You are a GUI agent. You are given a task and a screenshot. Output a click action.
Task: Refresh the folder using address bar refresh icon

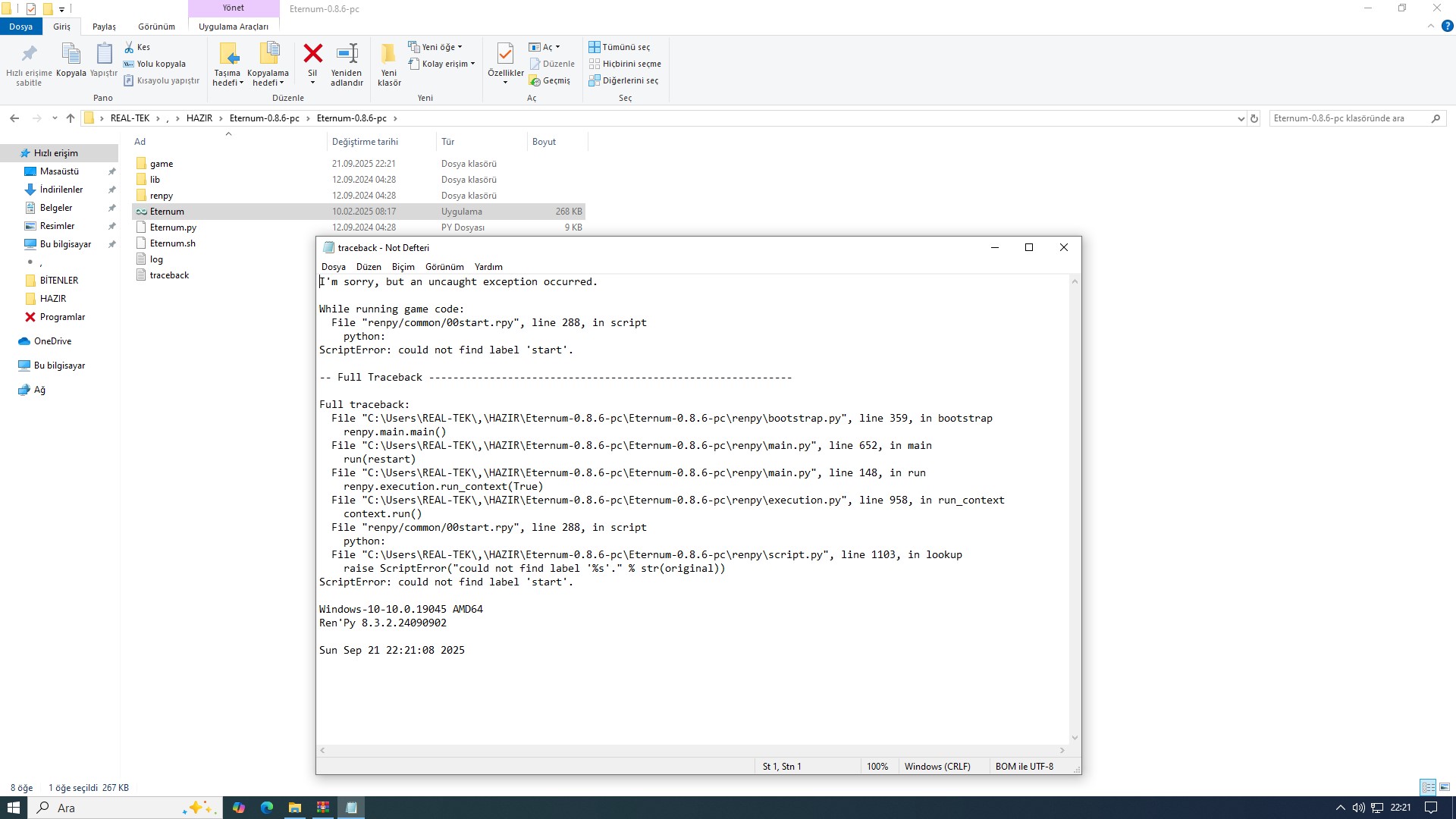[x=1254, y=118]
